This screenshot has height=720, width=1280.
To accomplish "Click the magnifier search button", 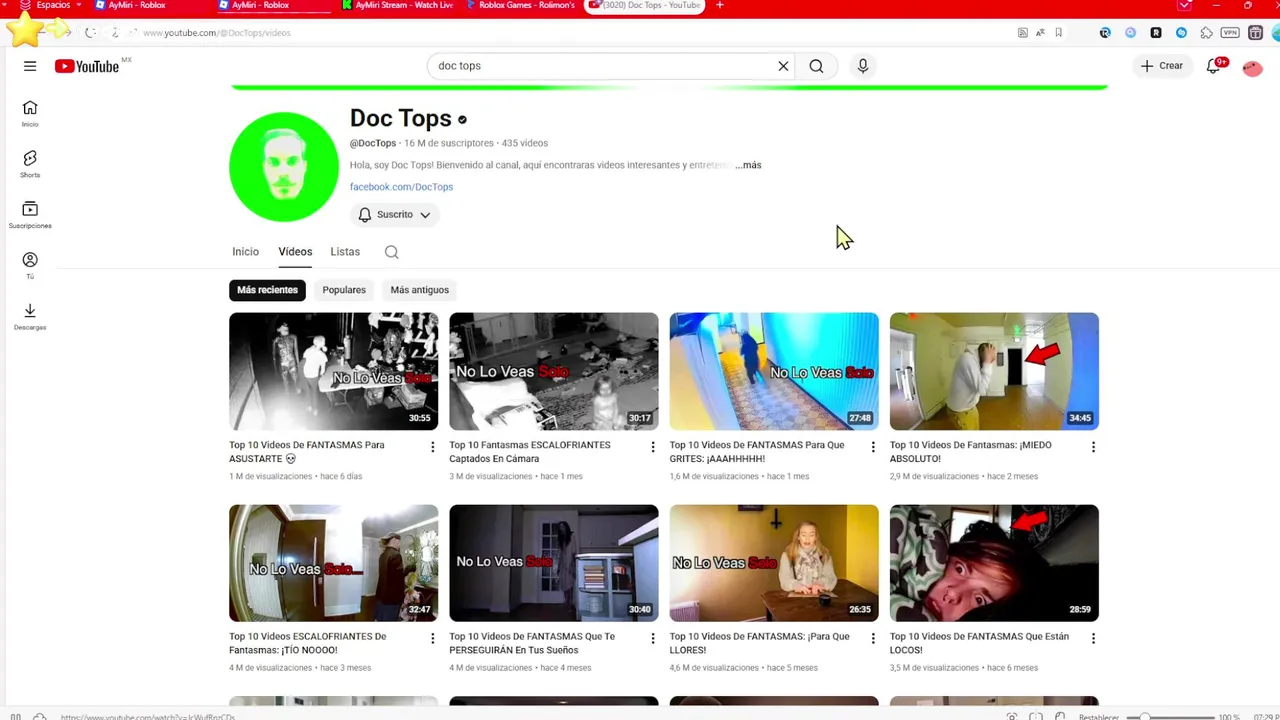I will coord(816,66).
